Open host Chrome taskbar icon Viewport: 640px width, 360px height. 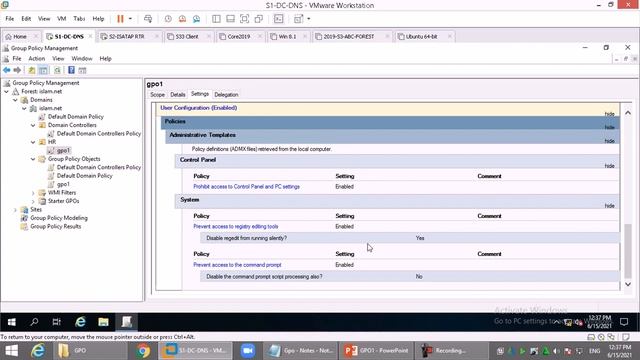click(143, 351)
